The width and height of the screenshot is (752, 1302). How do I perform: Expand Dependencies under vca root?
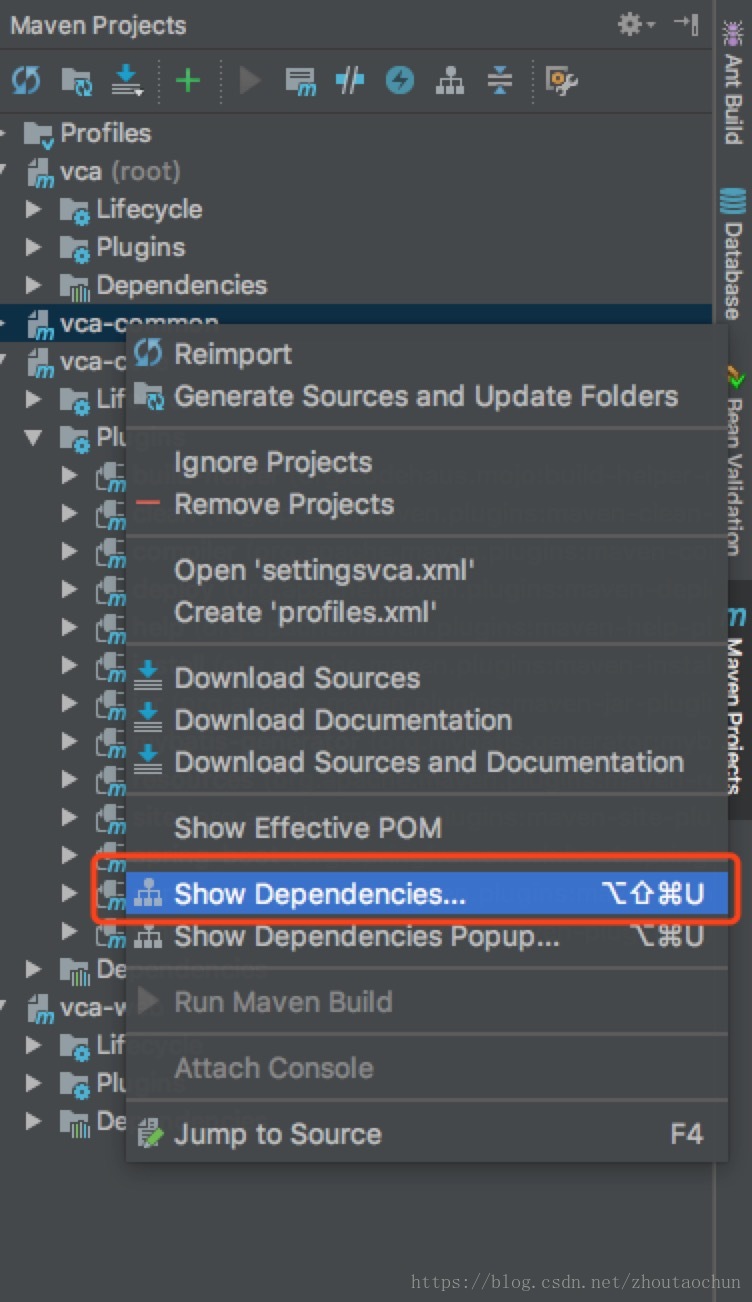pyautogui.click(x=34, y=285)
